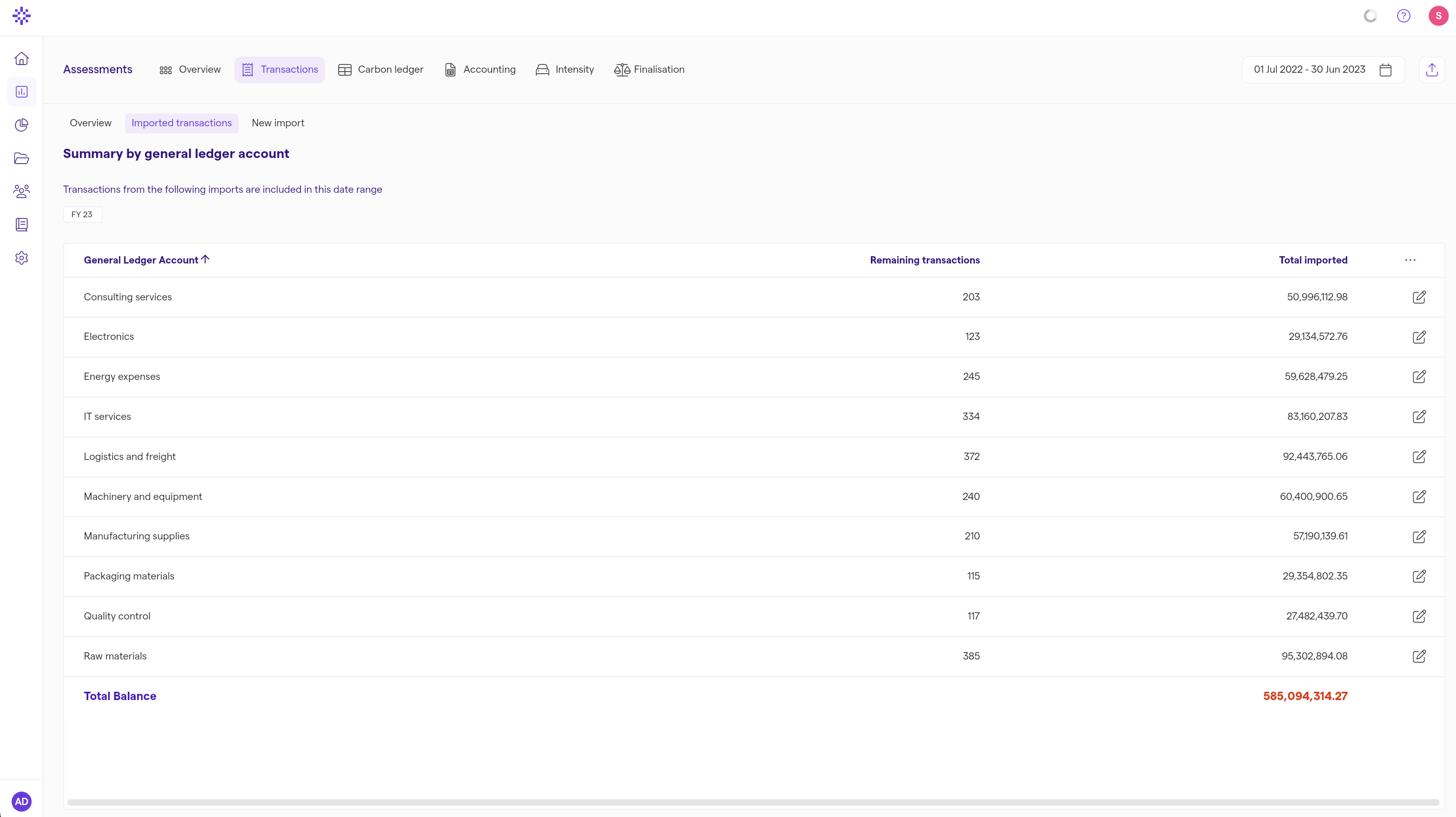Open the New import sub-tab
1456x817 pixels.
click(277, 123)
